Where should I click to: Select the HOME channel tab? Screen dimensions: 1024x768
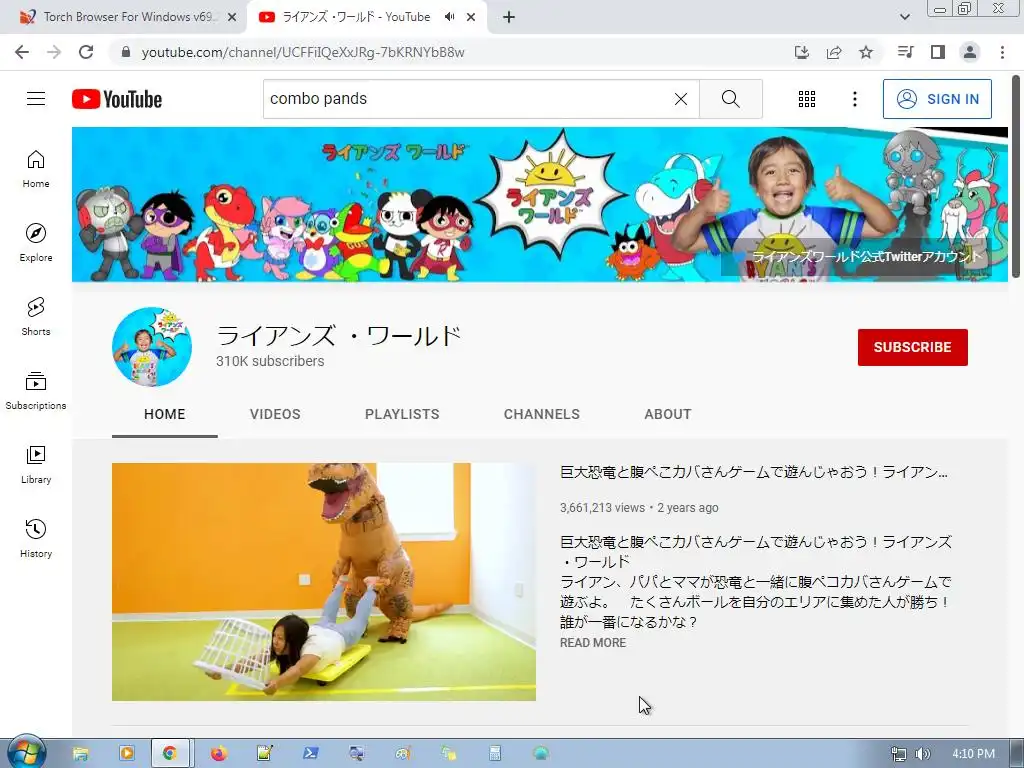click(x=165, y=414)
